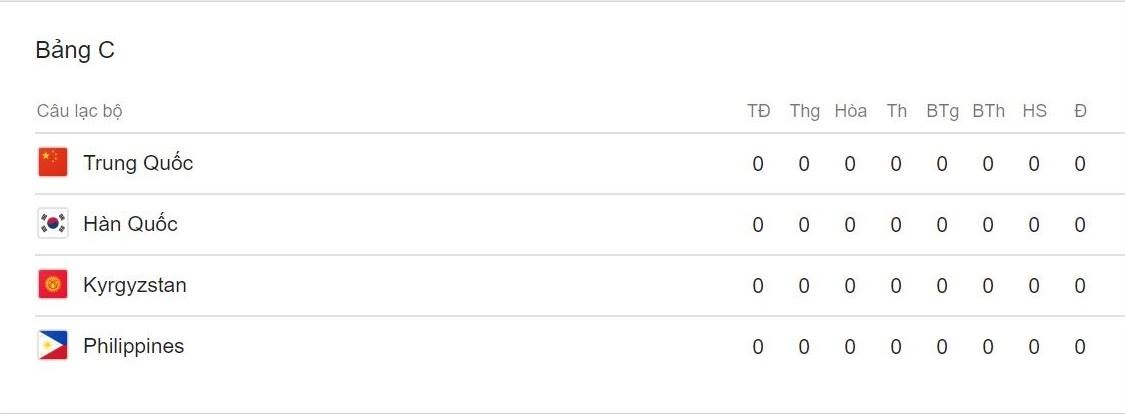Click the BTg goals-for column header
The width and height of the screenshot is (1125, 414).
(x=942, y=111)
